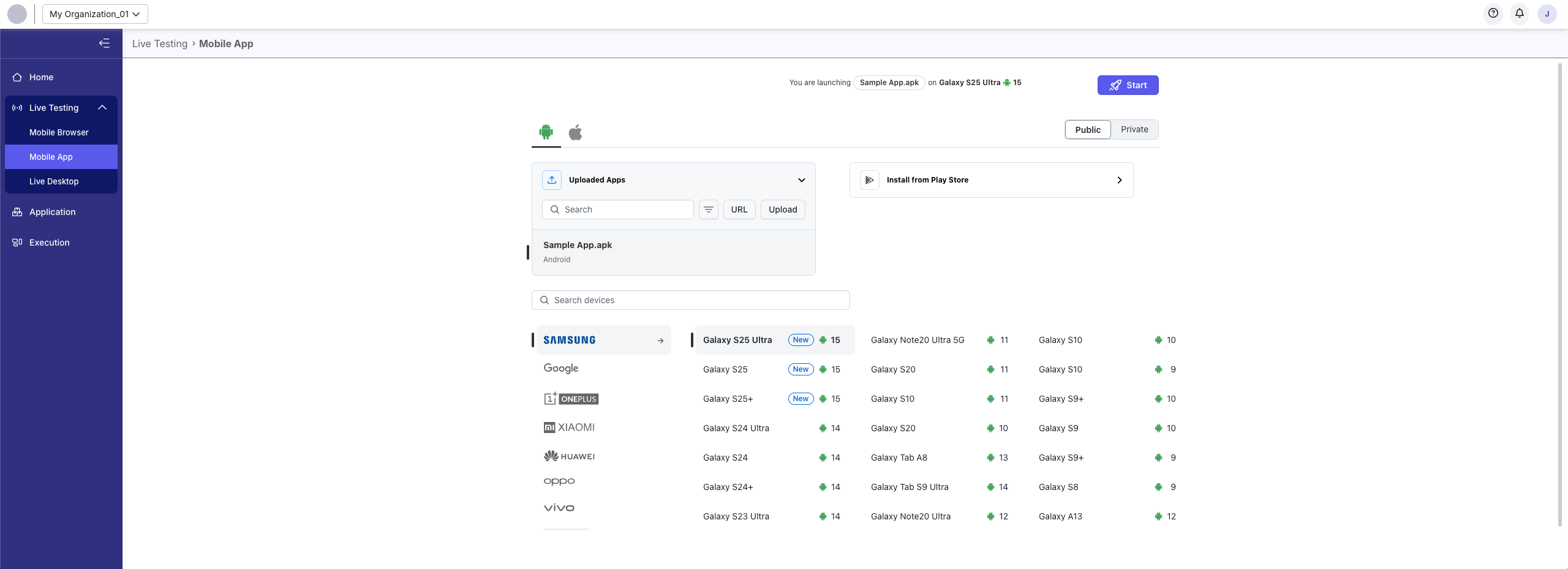Viewport: 1568px width, 569px height.
Task: Open the notifications bell
Action: point(1520,13)
